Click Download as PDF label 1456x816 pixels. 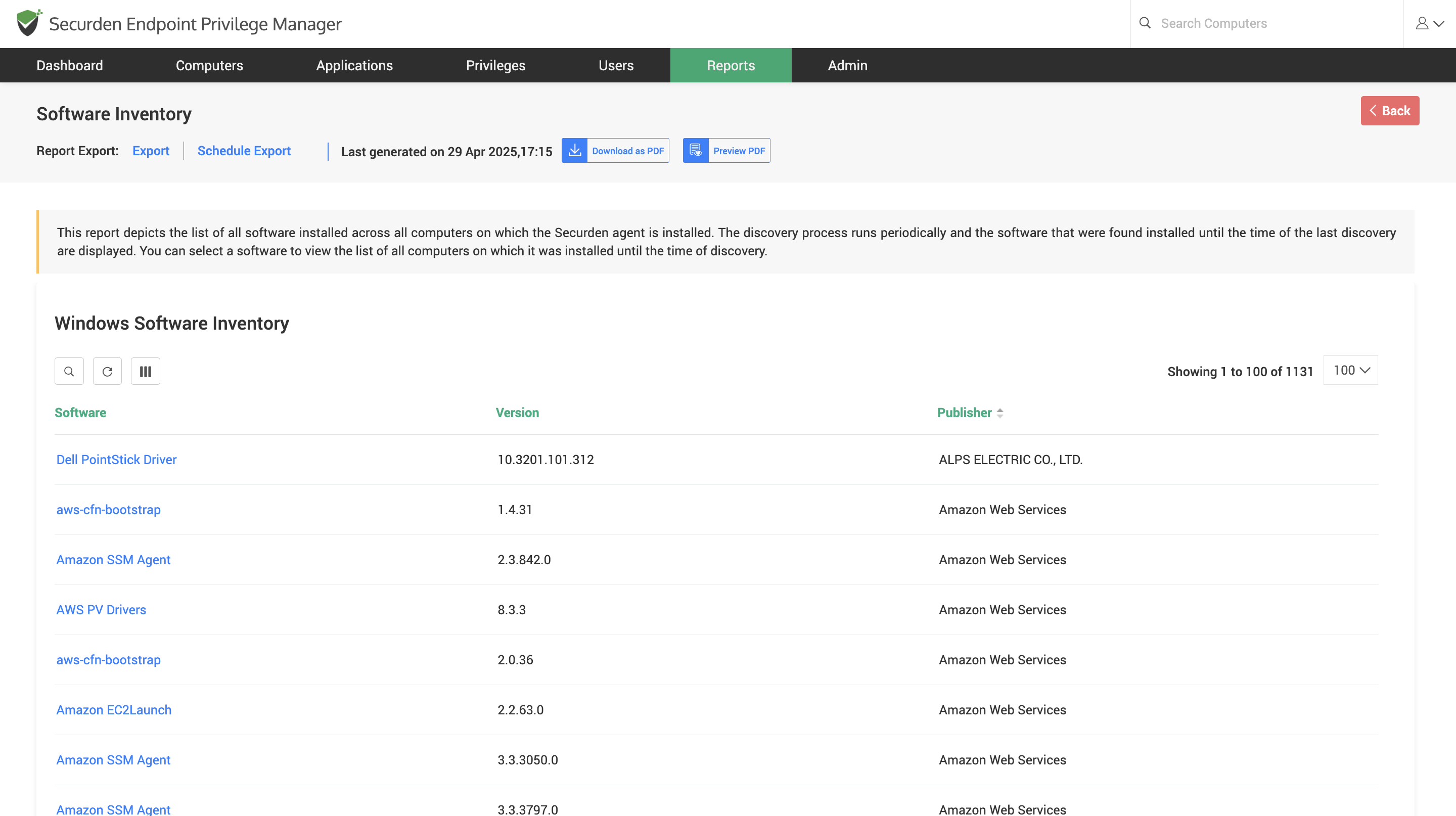click(x=628, y=151)
